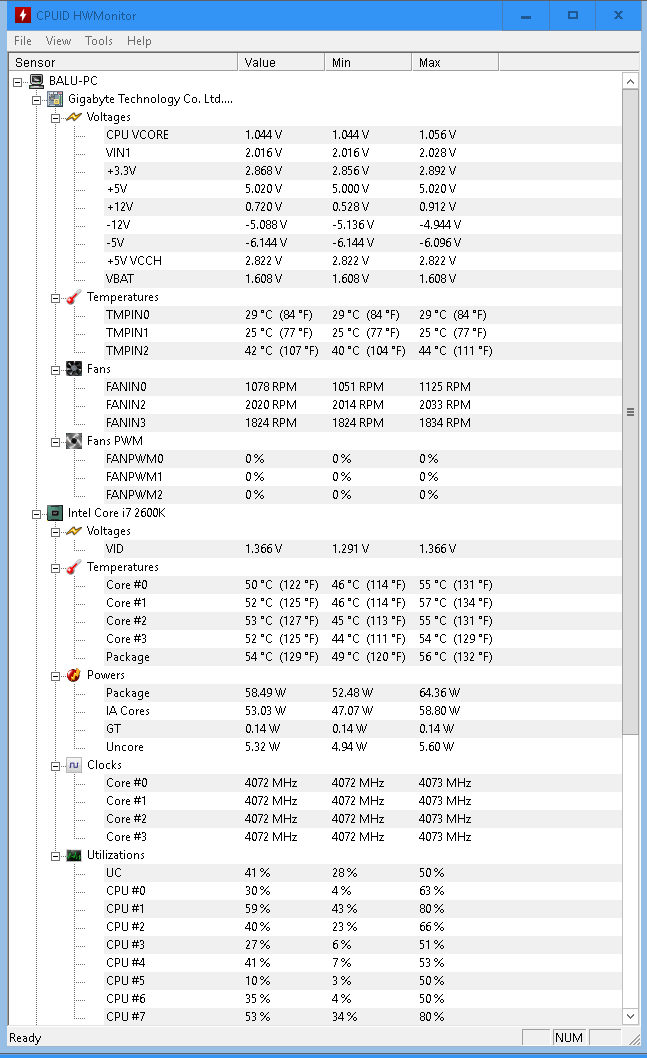This screenshot has width=647, height=1058.
Task: Collapse the Intel Core i7 2600K node
Action: click(36, 514)
